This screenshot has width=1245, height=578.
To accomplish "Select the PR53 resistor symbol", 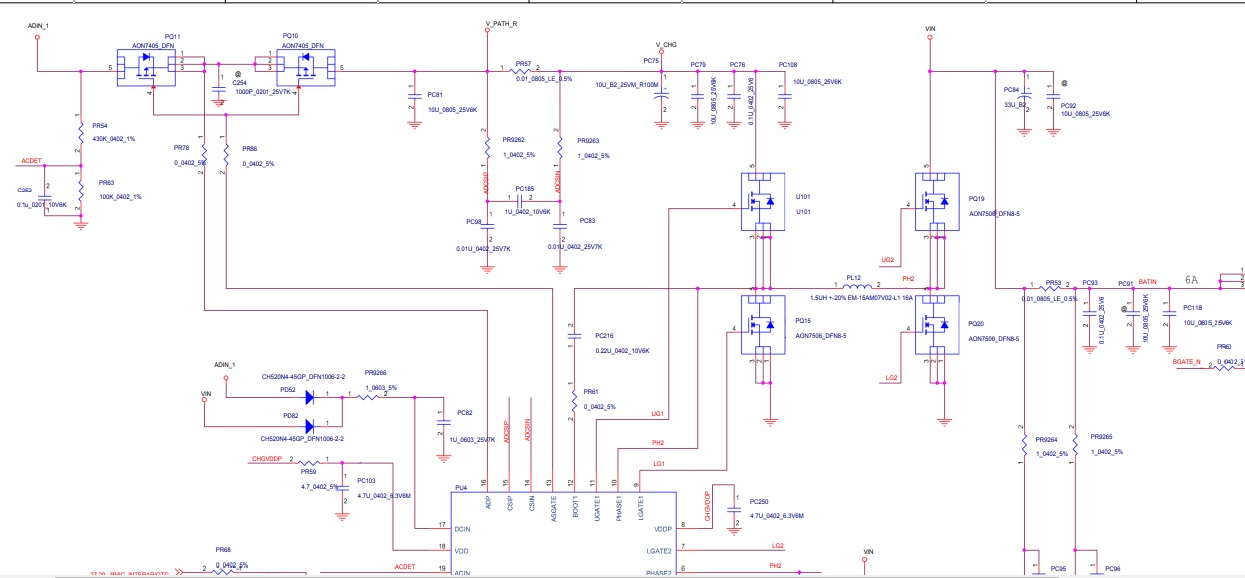I will tap(1051, 289).
